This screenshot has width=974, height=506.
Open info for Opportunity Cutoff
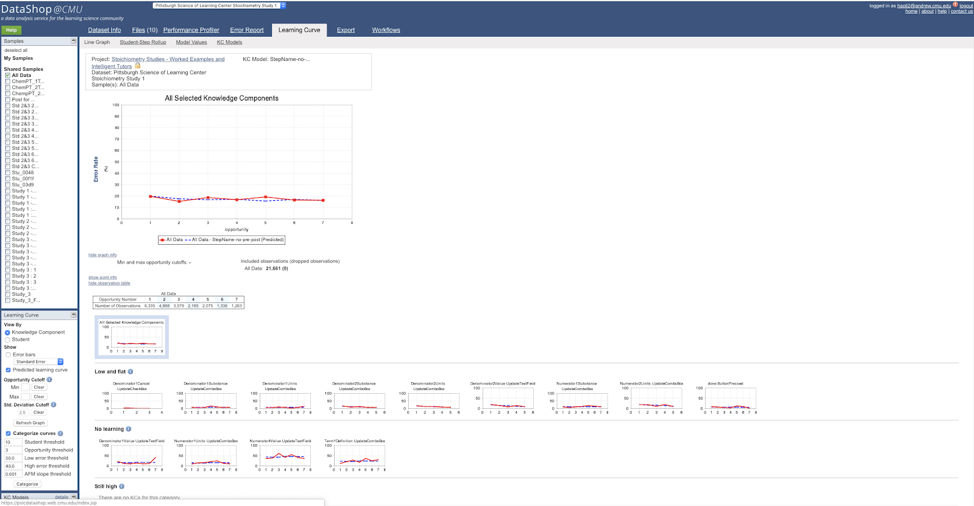point(50,379)
